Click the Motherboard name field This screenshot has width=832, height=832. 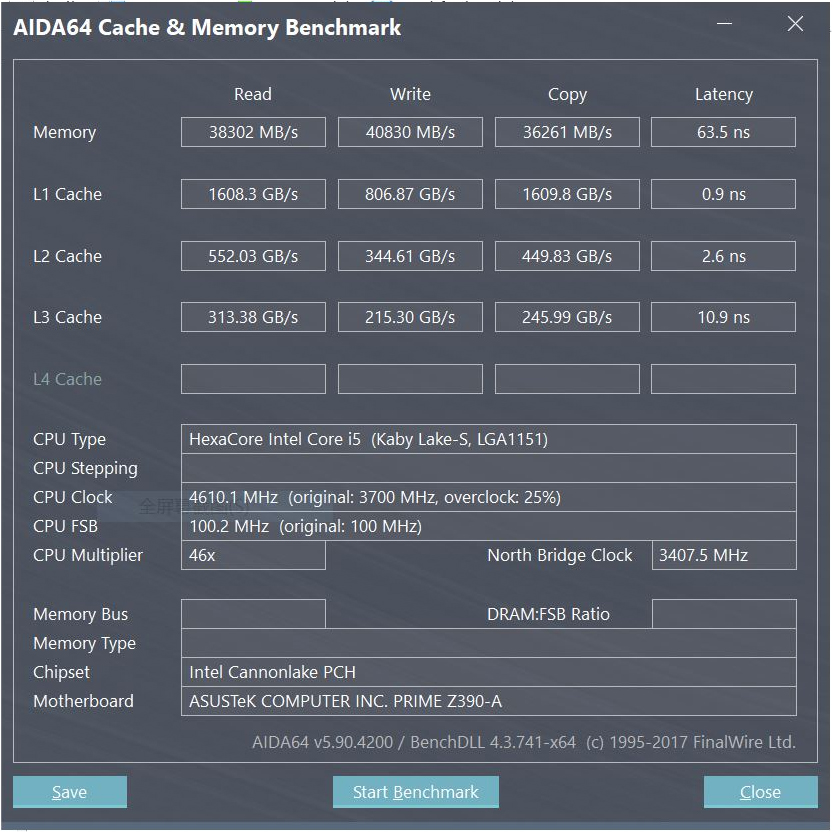pyautogui.click(x=488, y=701)
